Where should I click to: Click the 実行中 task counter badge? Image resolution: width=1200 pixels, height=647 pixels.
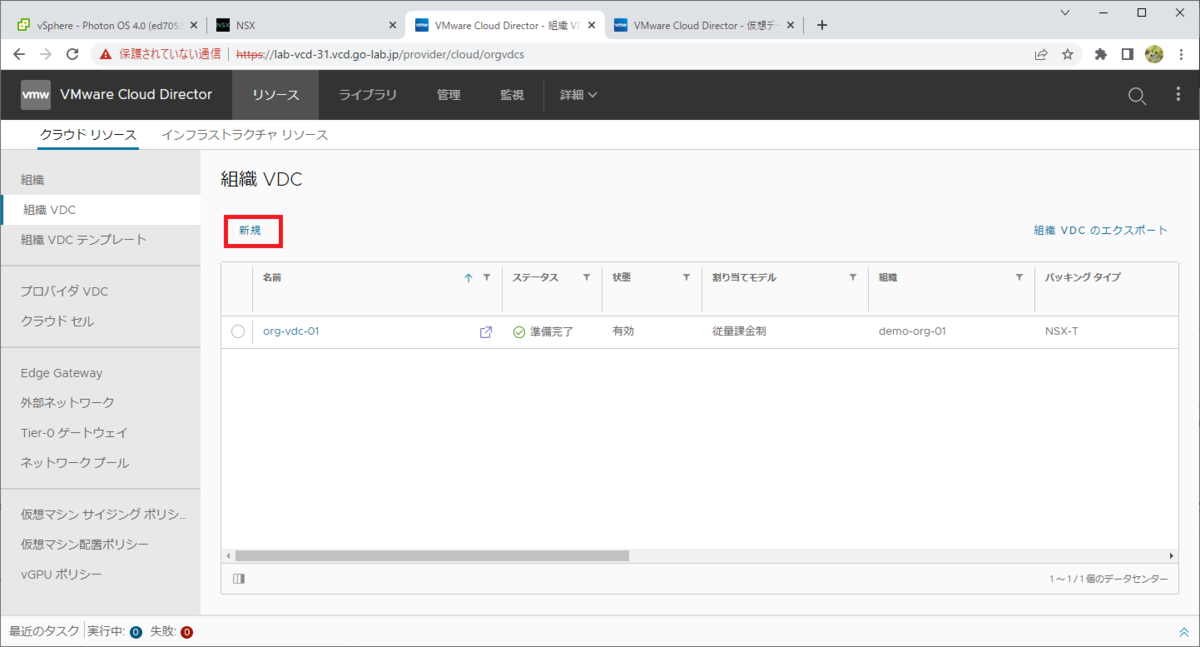coord(136,632)
